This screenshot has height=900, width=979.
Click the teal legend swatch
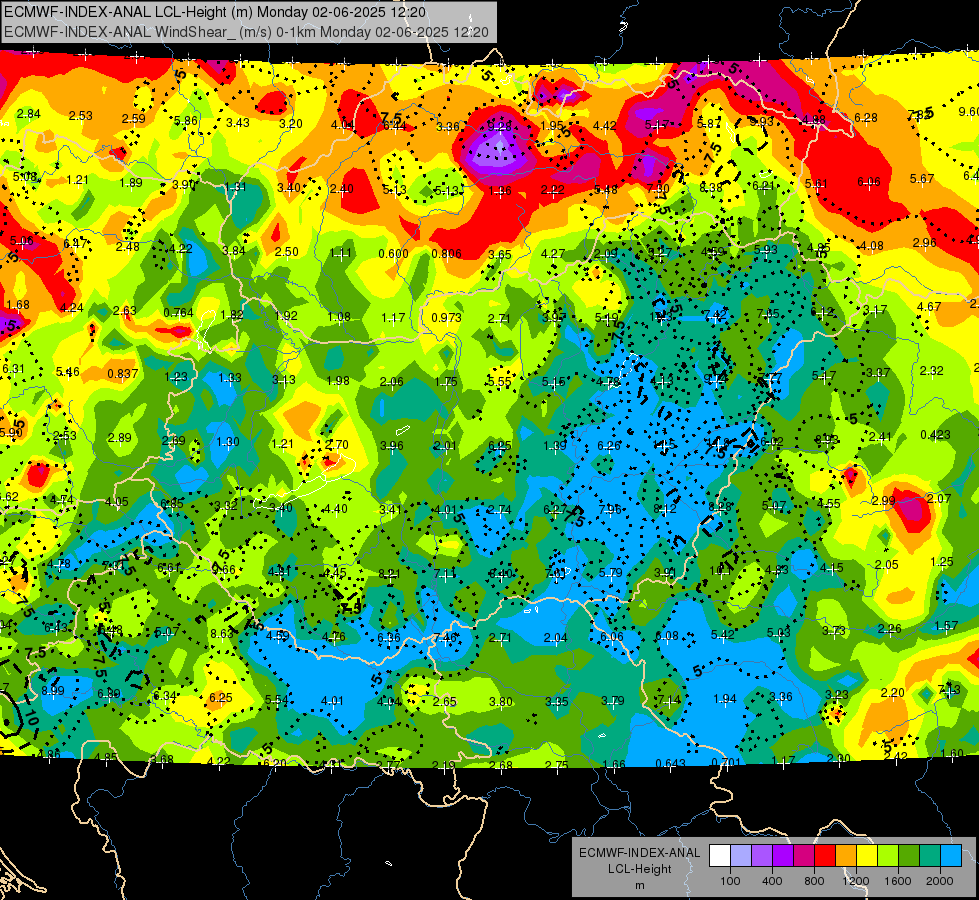pyautogui.click(x=930, y=856)
